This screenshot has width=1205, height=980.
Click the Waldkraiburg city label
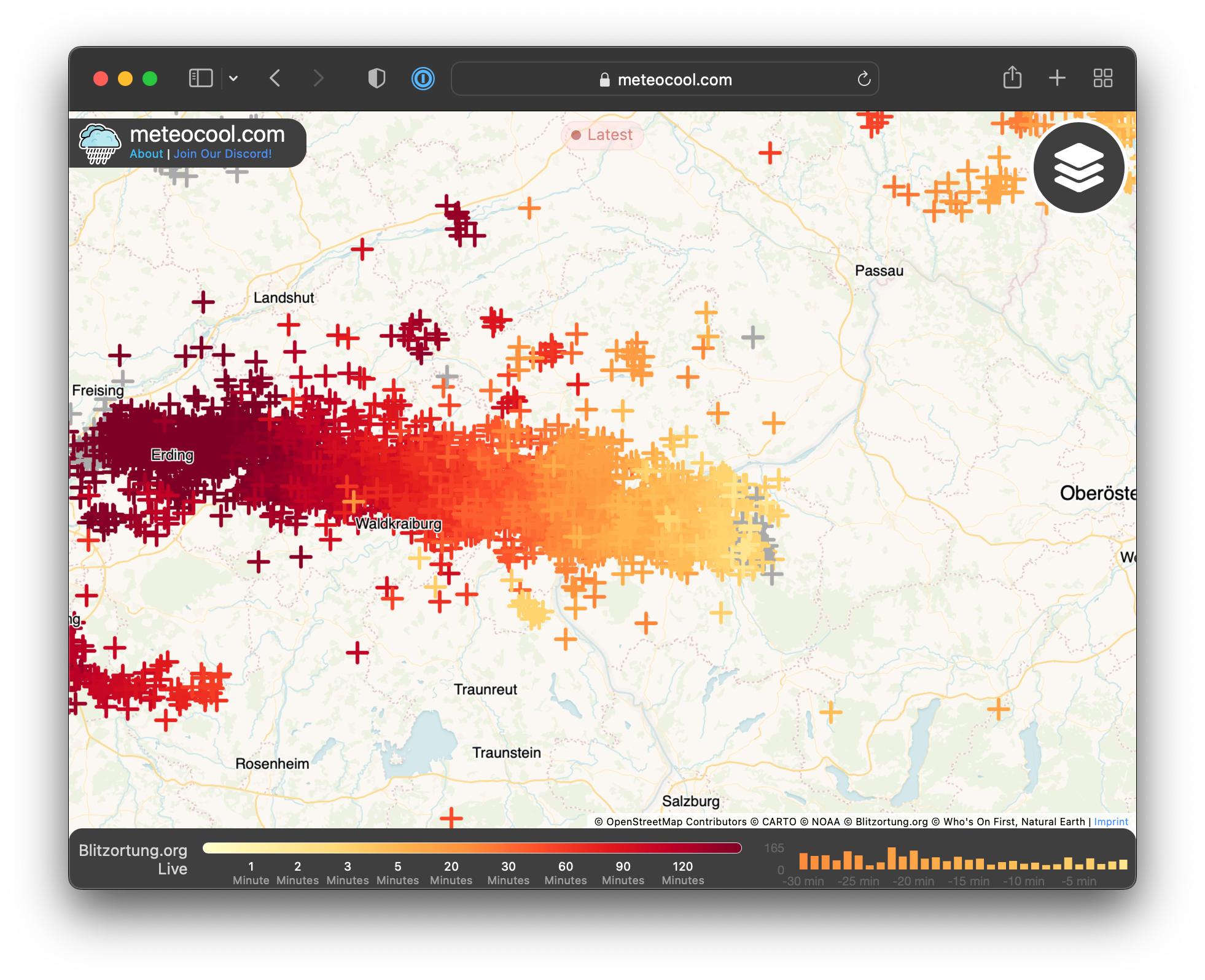(x=399, y=524)
